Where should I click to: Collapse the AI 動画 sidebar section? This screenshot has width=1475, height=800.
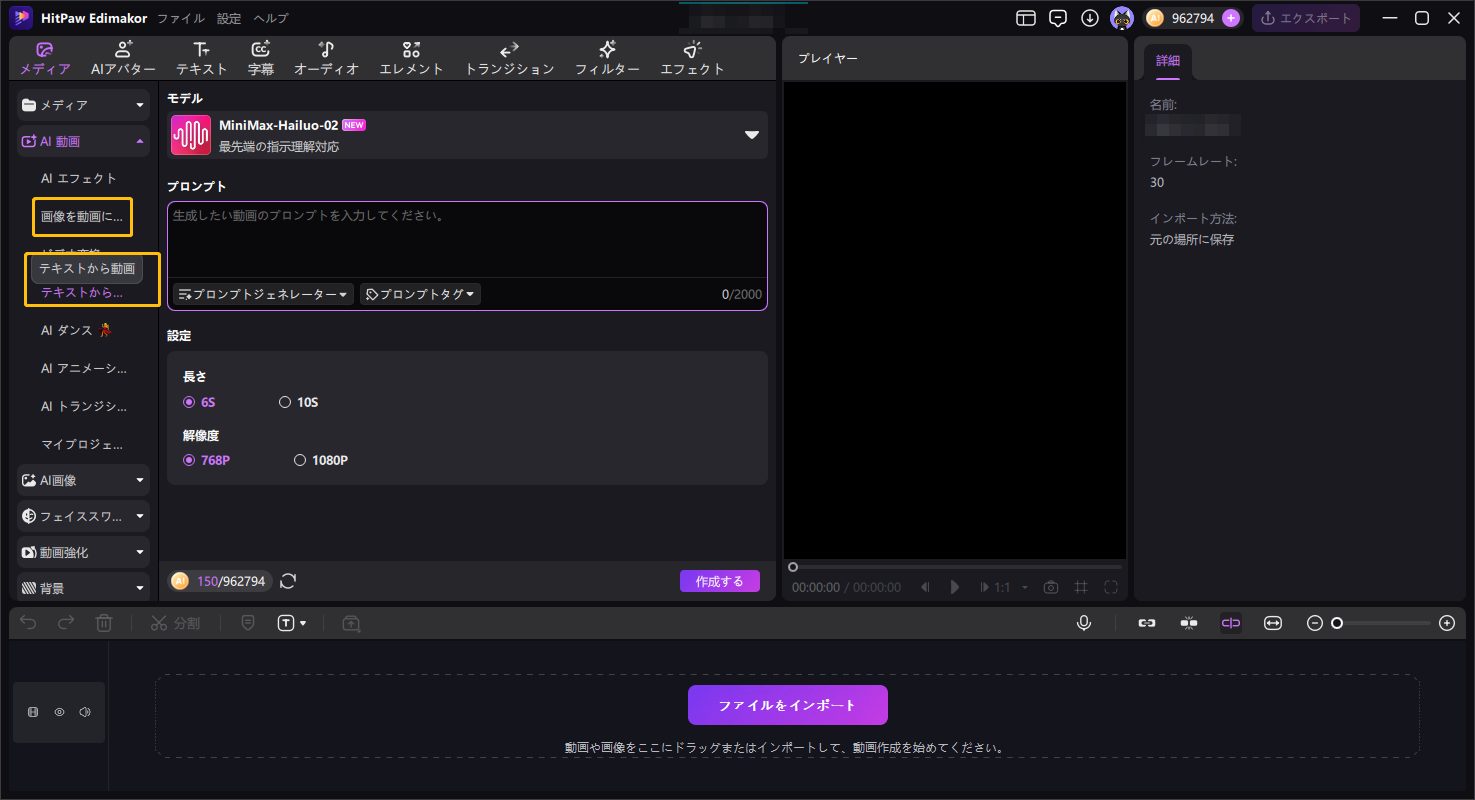pos(140,141)
